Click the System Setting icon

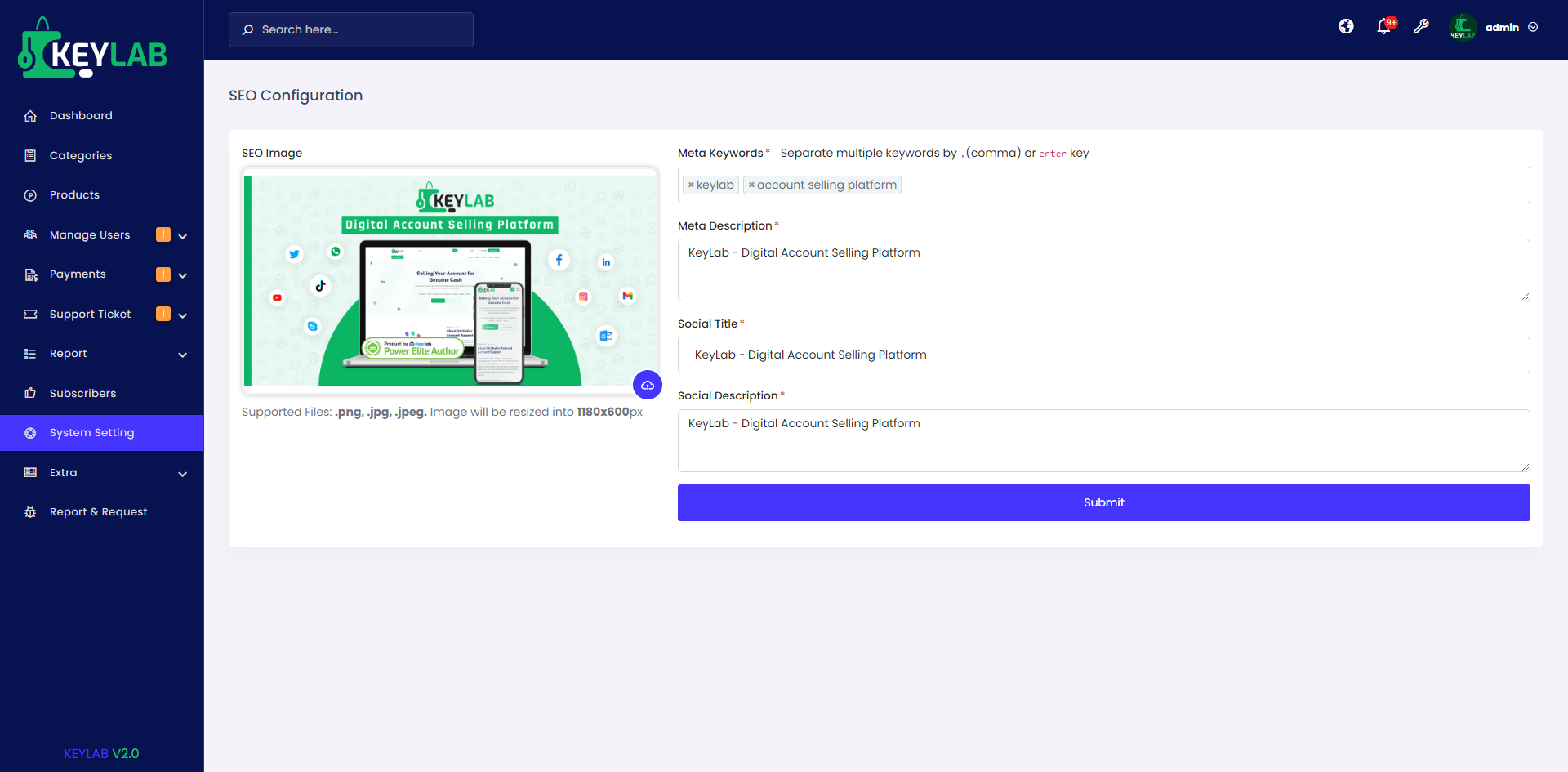pyautogui.click(x=30, y=433)
